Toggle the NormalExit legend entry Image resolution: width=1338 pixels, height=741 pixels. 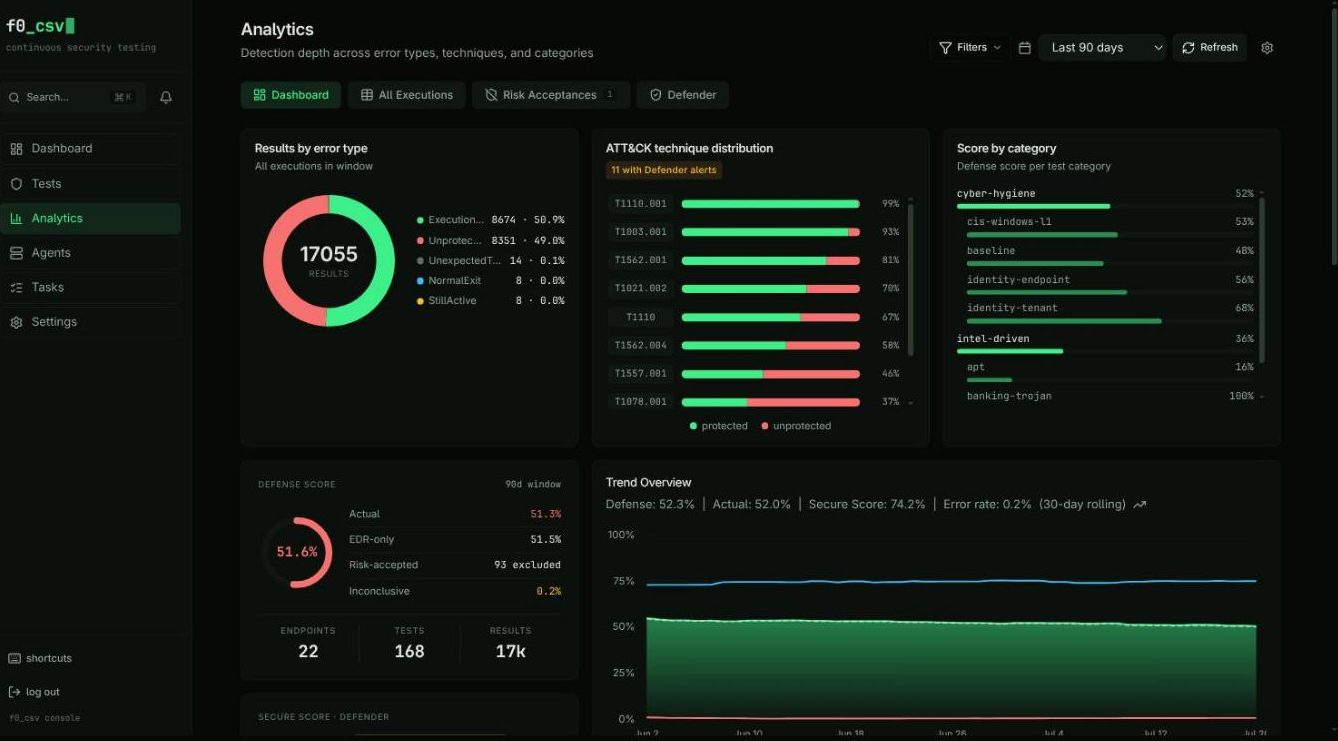[490, 281]
